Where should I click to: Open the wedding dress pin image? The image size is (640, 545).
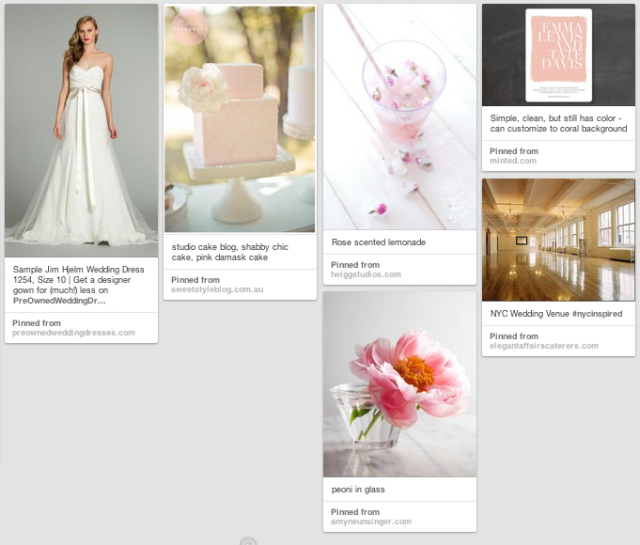[x=81, y=131]
